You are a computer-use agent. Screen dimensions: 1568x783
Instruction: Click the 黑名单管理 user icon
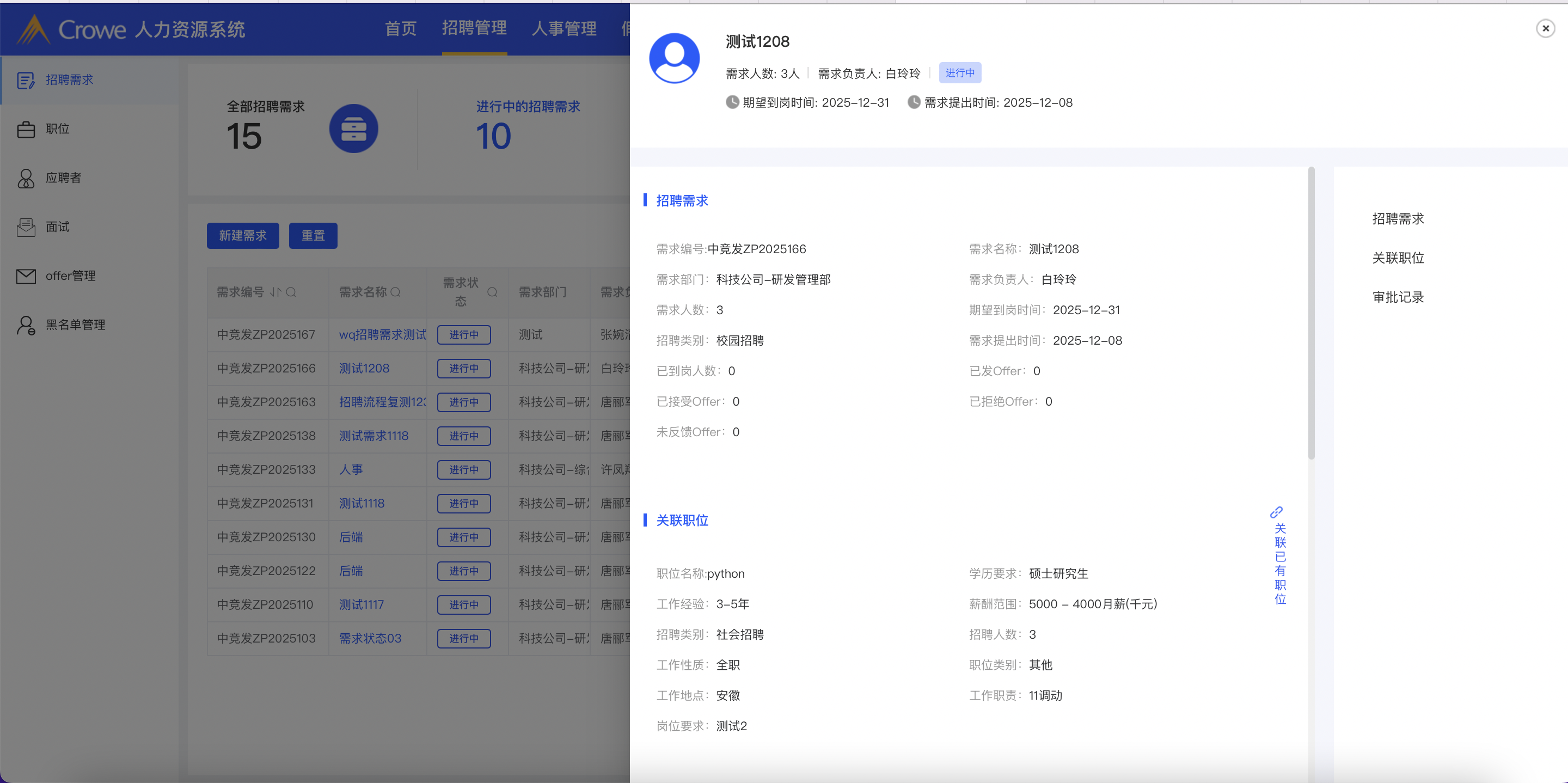[x=26, y=325]
